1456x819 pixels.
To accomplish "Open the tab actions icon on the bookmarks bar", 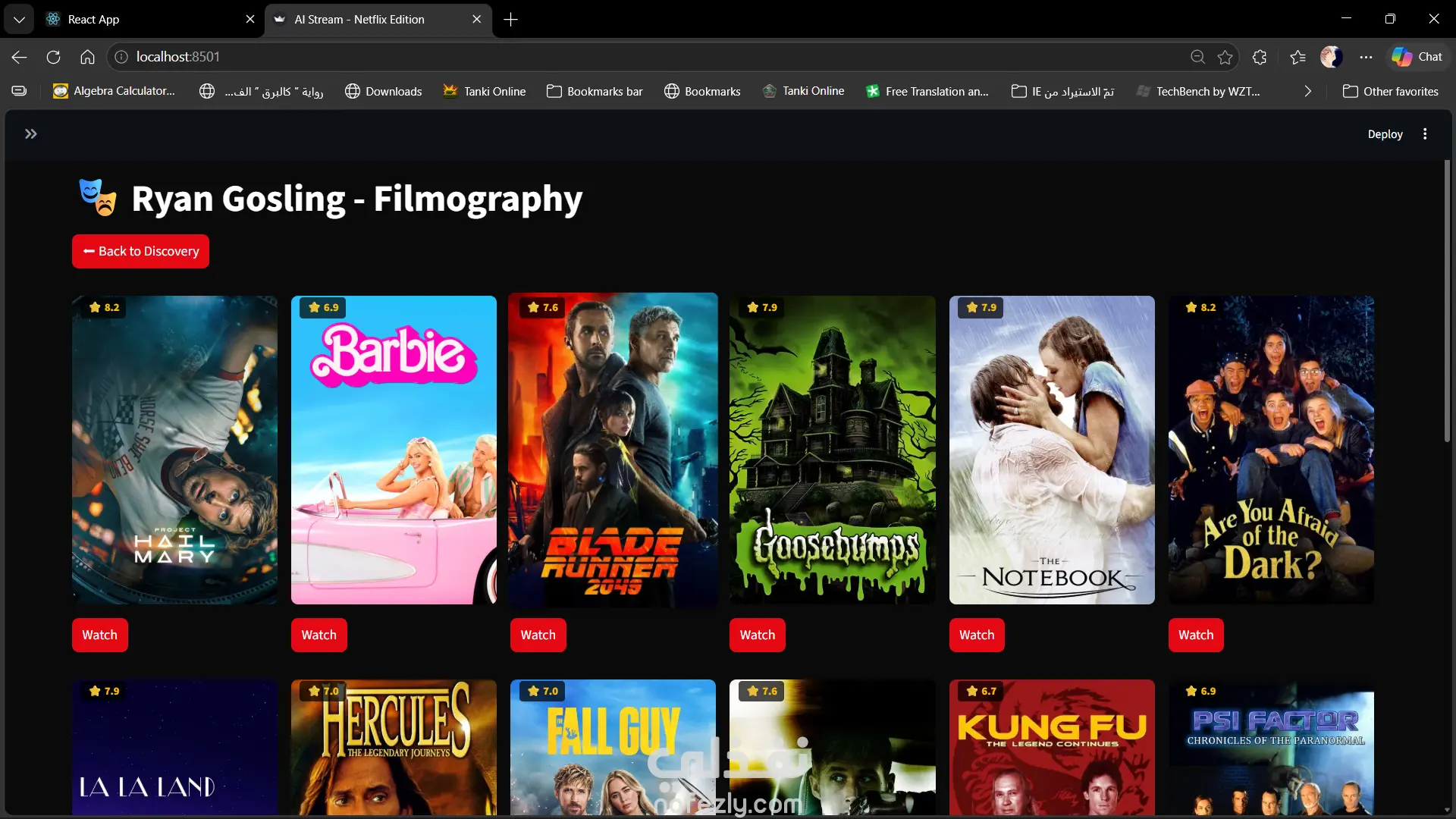I will click(x=20, y=91).
